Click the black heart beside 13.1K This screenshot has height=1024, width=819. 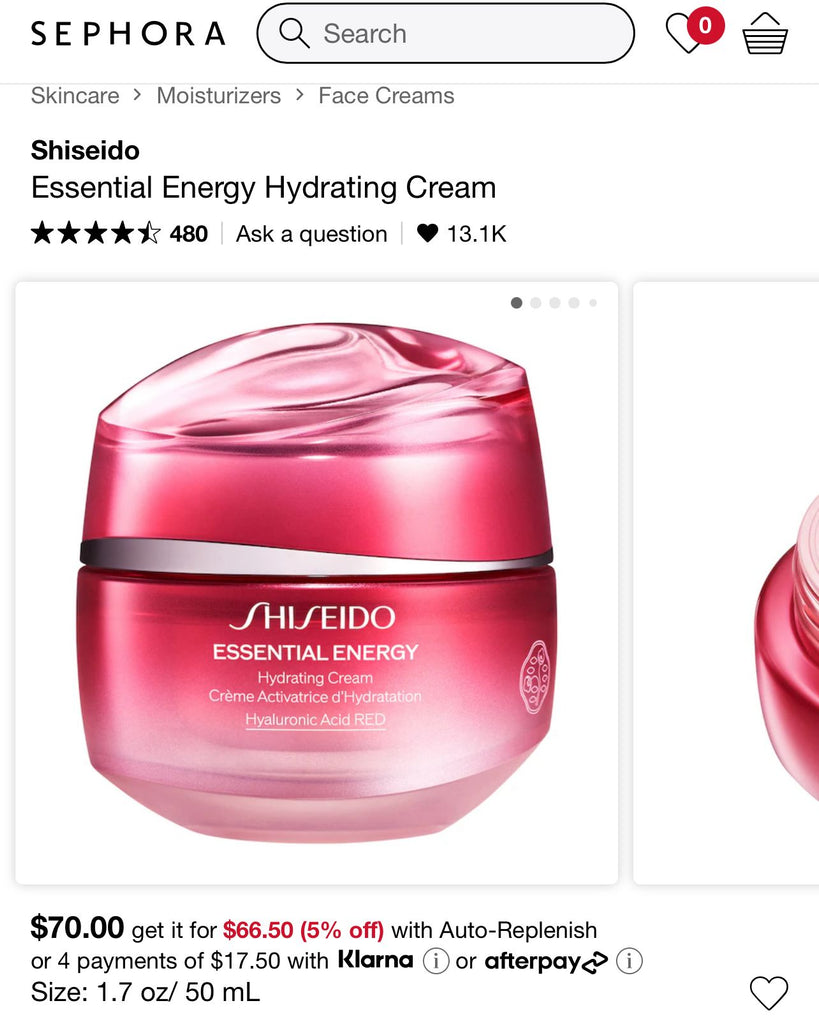tap(427, 233)
